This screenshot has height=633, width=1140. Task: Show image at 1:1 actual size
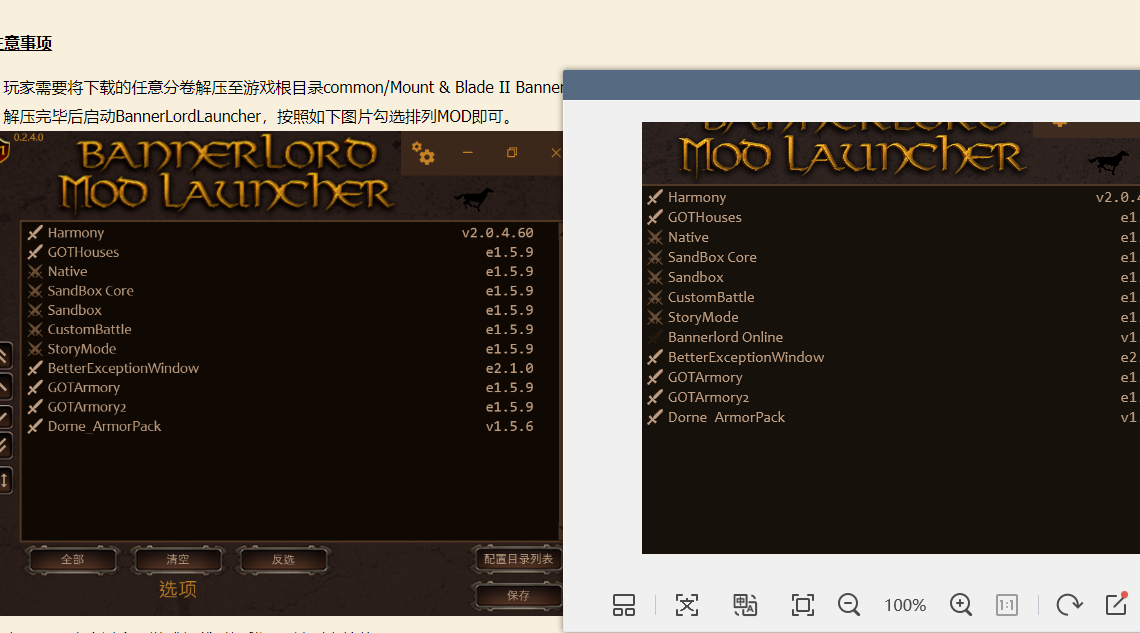1006,605
